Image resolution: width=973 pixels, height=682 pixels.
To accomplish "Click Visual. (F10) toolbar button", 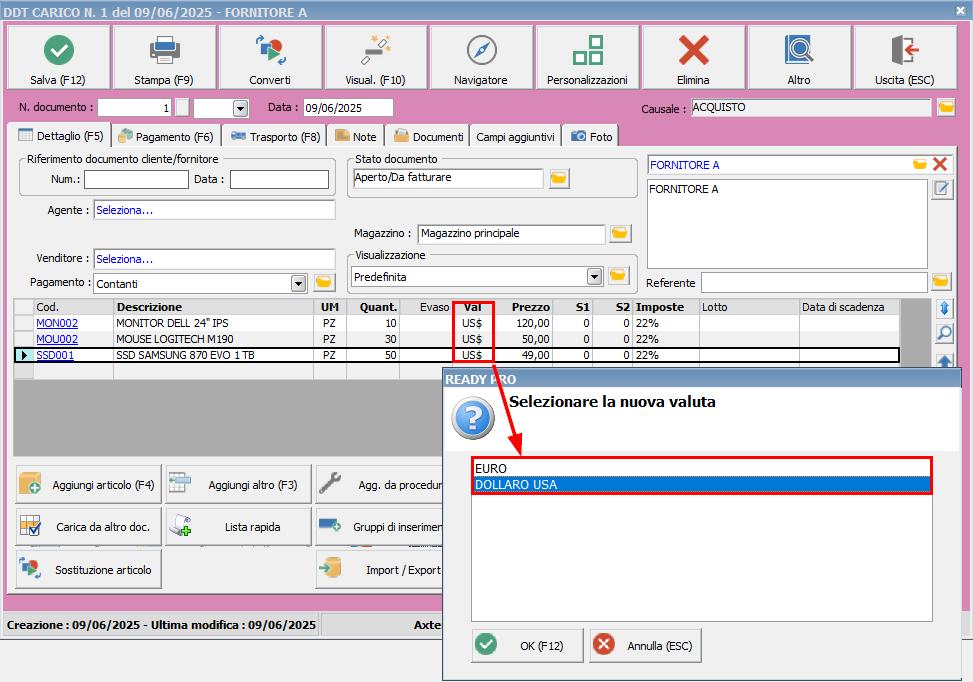I will pos(375,58).
